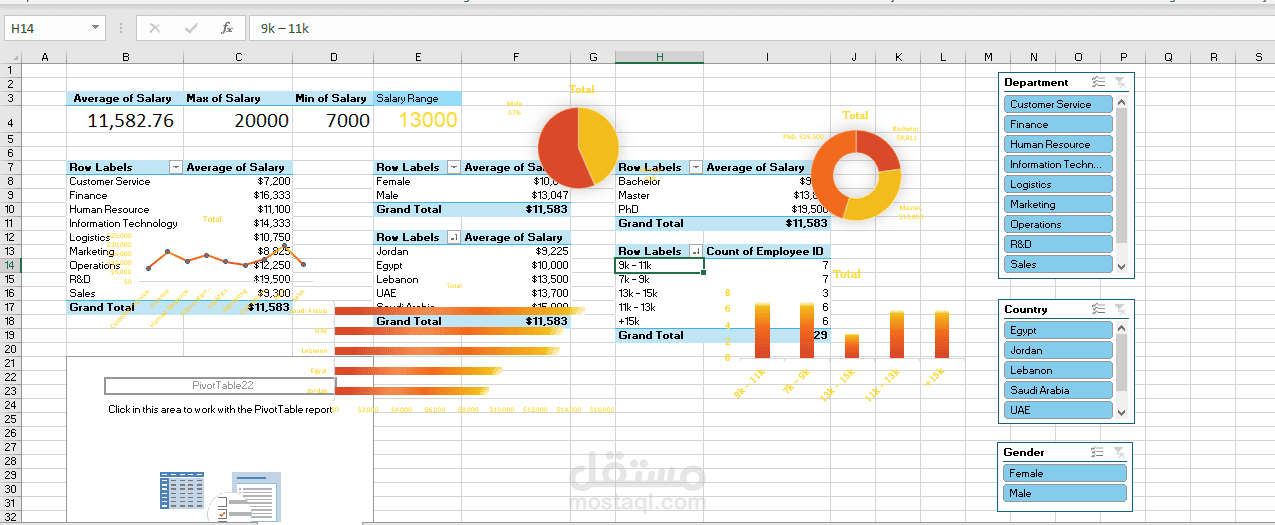The width and height of the screenshot is (1275, 525).
Task: Open the Row Labels filter in the department pivot
Action: click(176, 167)
